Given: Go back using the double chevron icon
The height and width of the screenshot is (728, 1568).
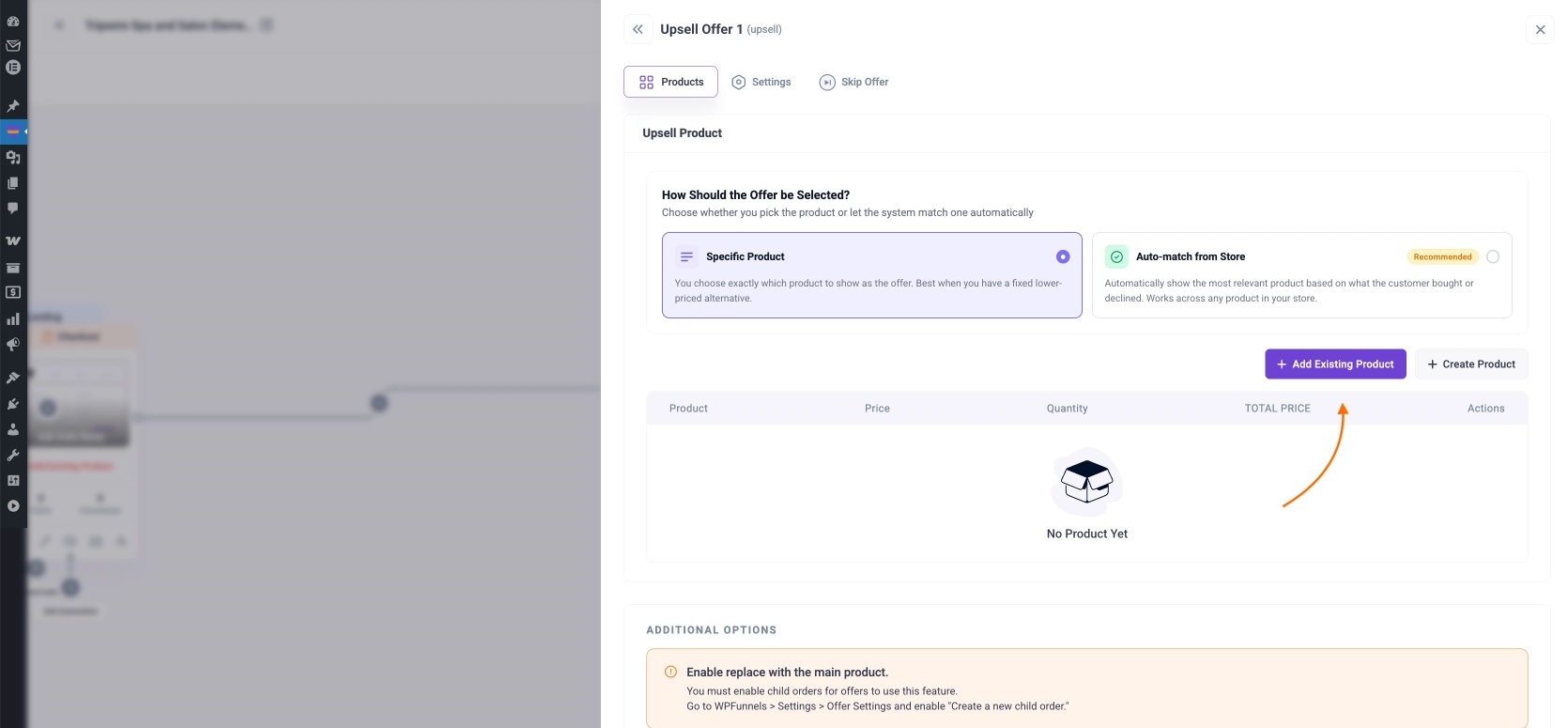Looking at the screenshot, I should [638, 29].
